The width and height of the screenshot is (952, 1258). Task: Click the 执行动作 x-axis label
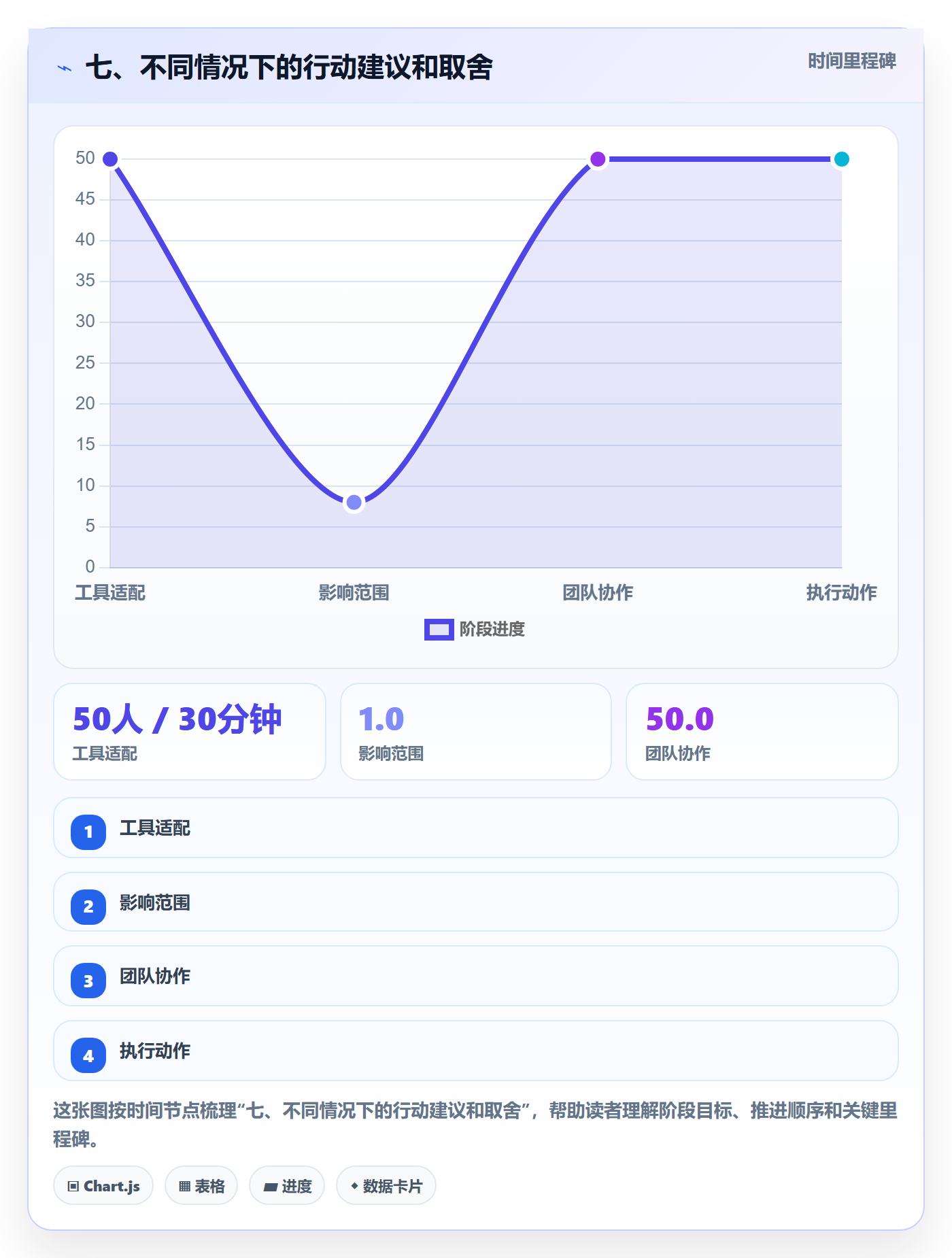tap(841, 593)
